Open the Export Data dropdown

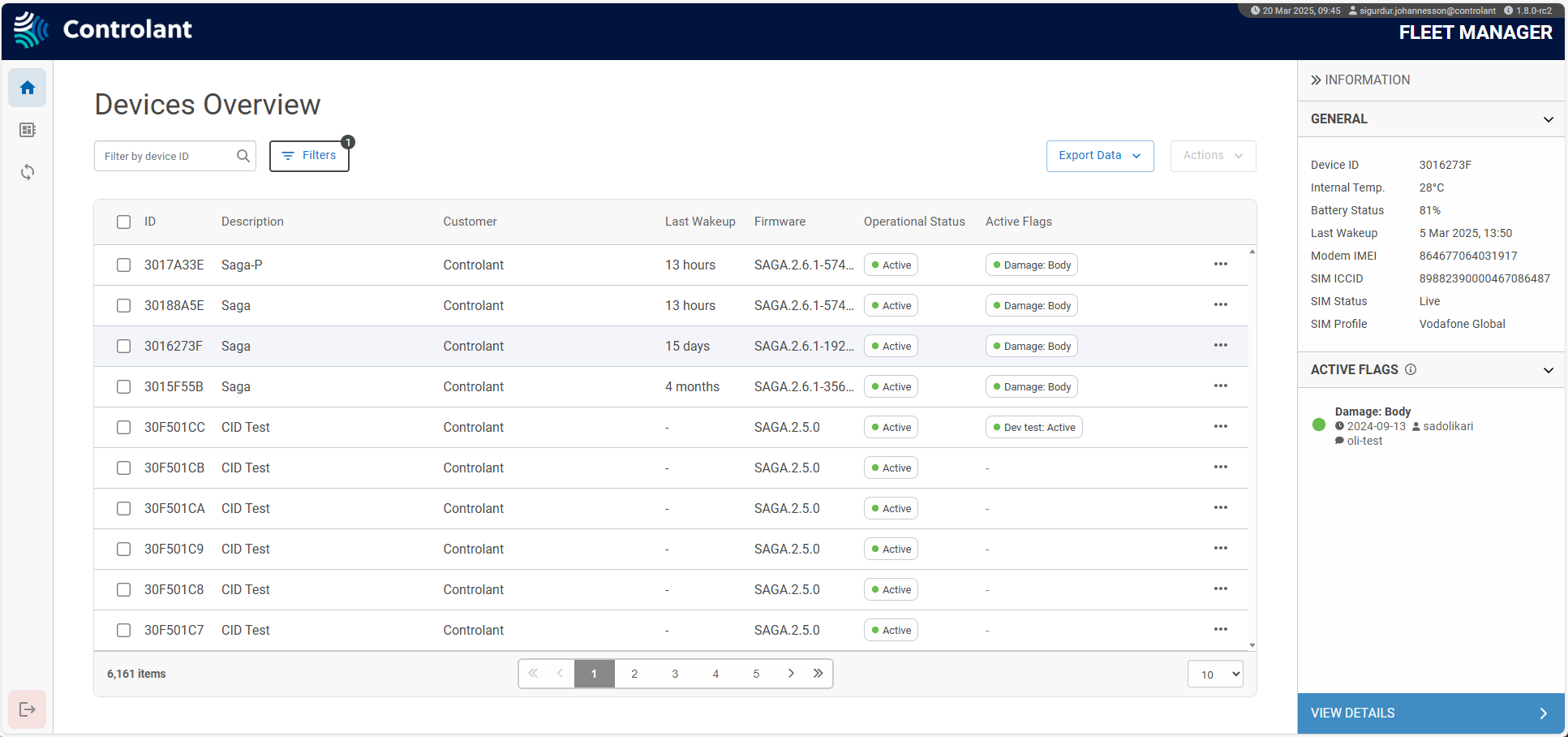1100,156
